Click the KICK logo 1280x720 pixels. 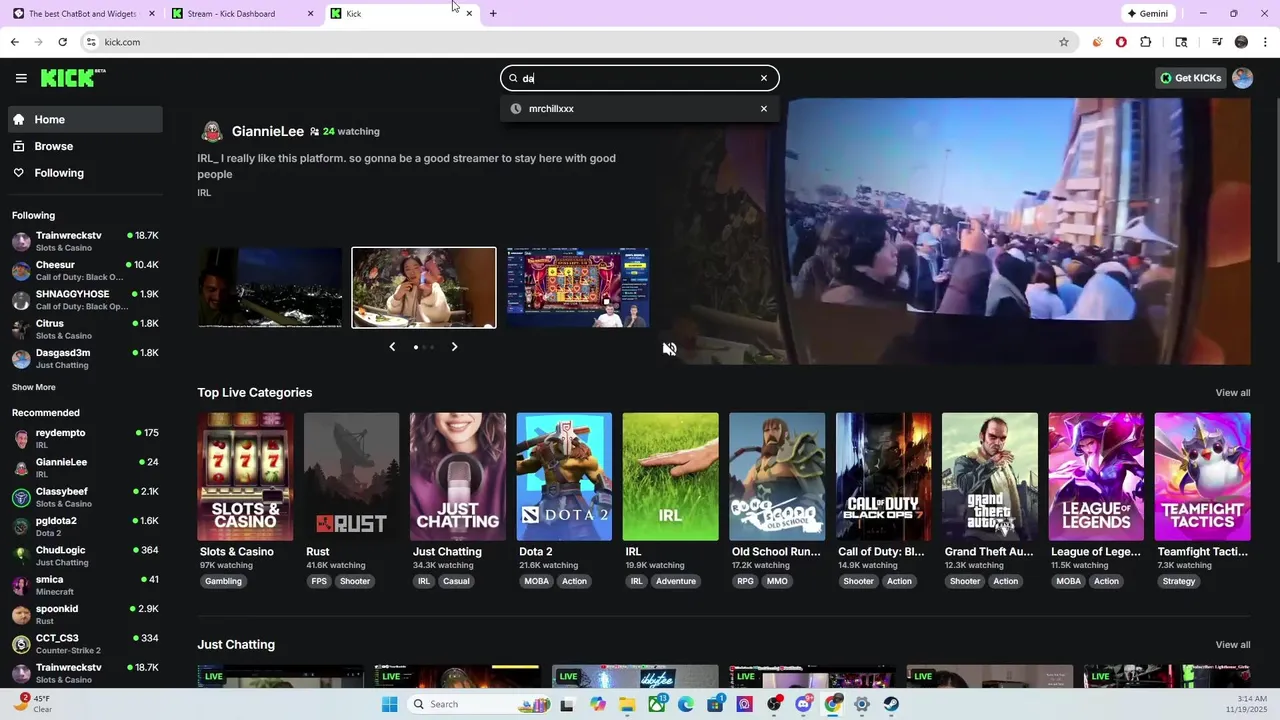(x=73, y=78)
